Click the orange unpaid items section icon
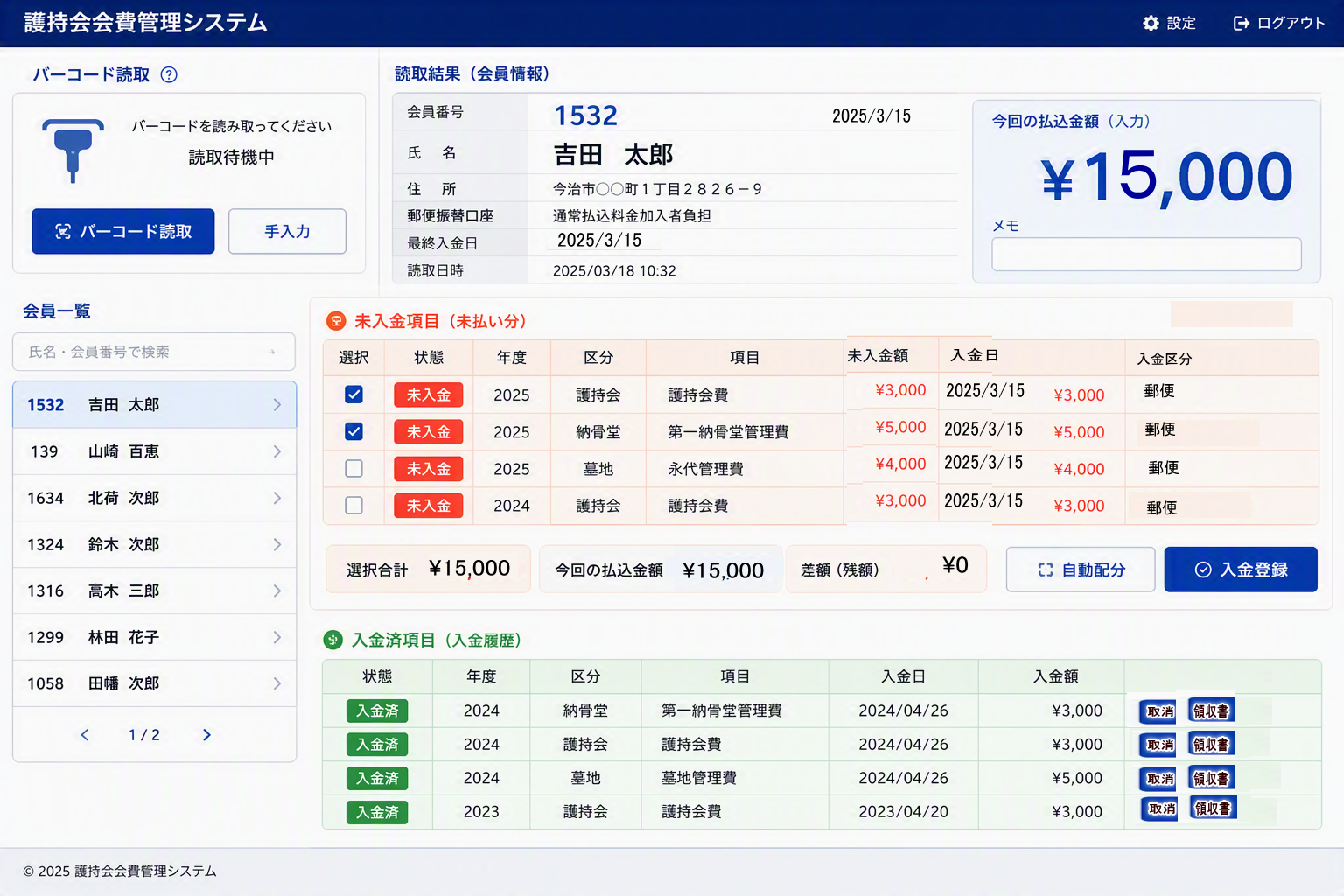This screenshot has height=896, width=1344. (x=336, y=321)
